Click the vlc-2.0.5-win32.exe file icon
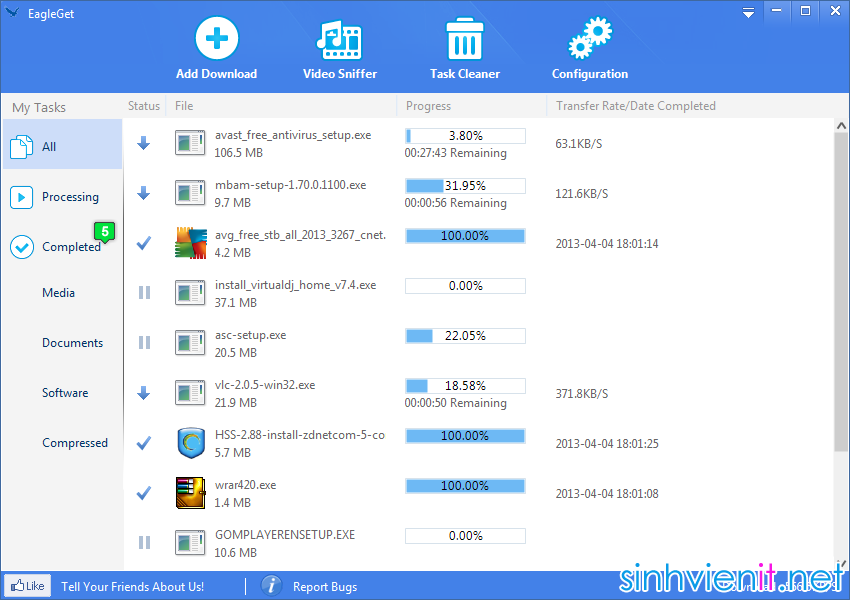Viewport: 850px width, 600px height. (x=190, y=393)
